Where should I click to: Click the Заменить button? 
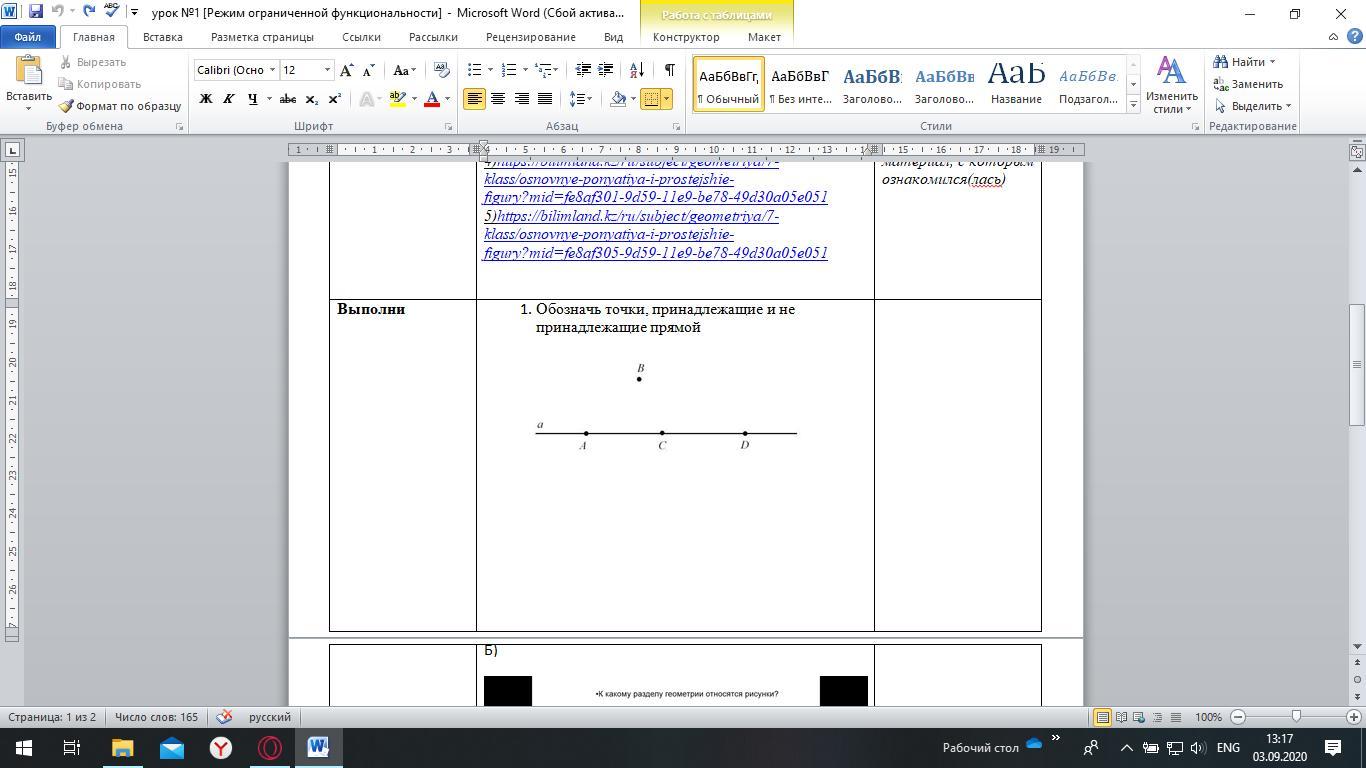coord(1248,84)
